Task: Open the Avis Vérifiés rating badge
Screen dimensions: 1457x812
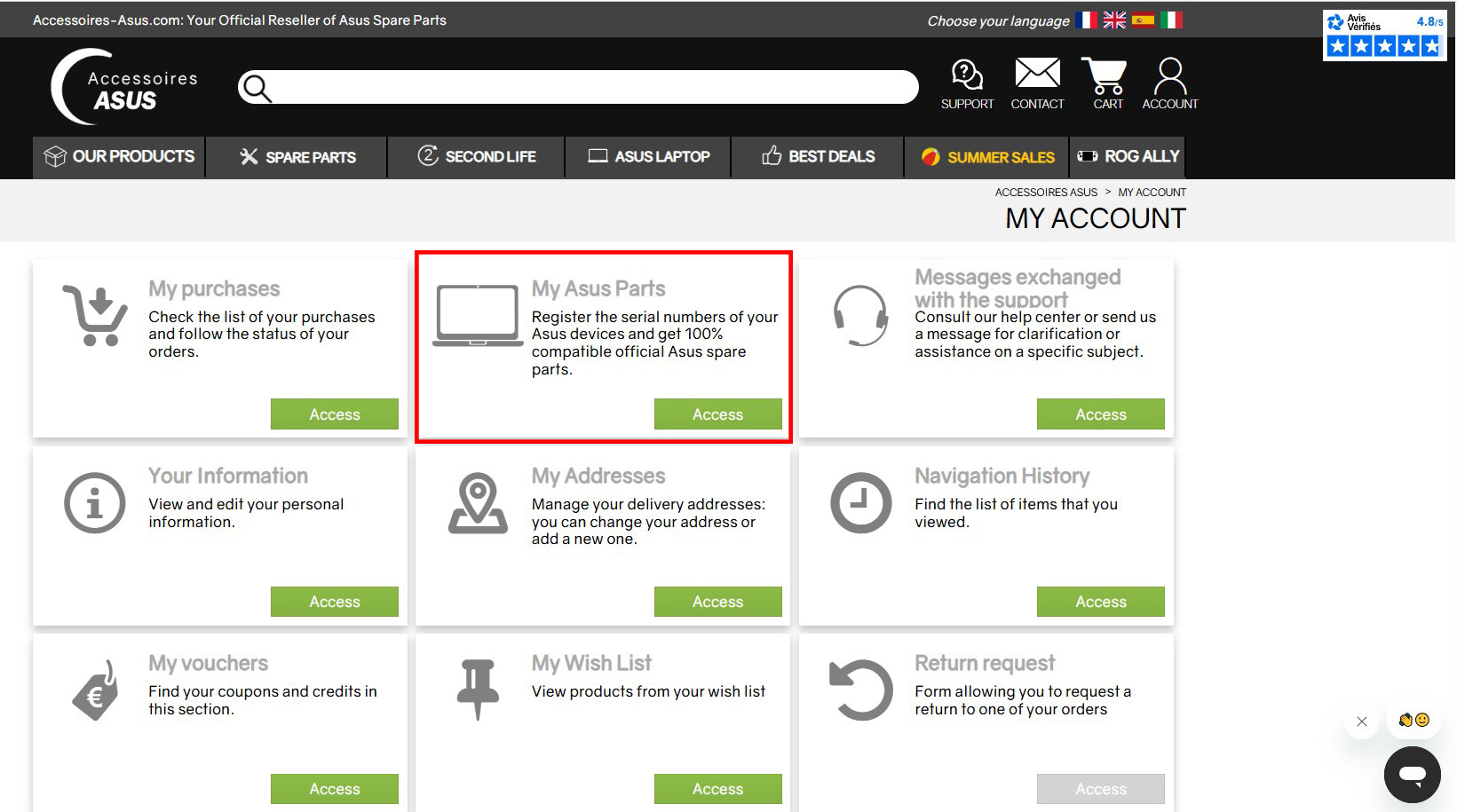Action: [1384, 35]
